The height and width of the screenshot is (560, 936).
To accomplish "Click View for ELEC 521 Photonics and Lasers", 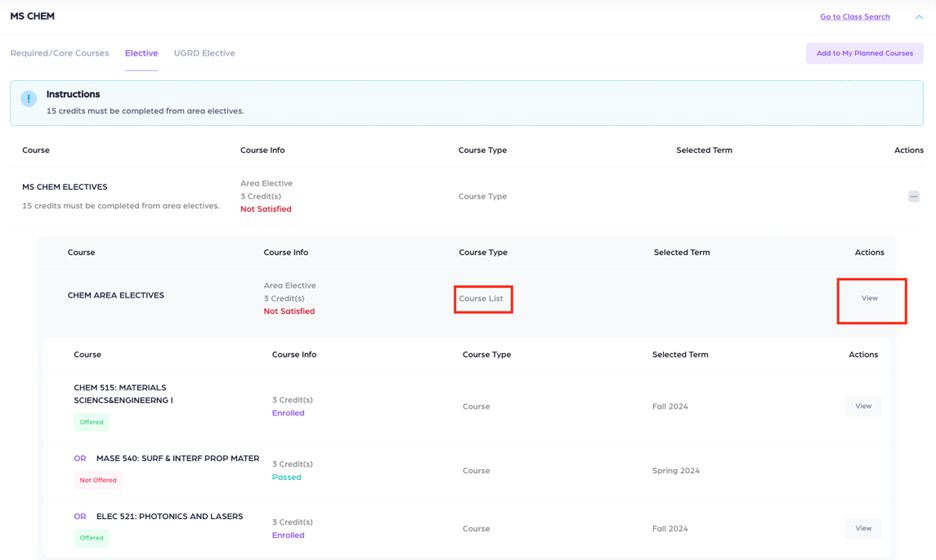I will coord(863,528).
